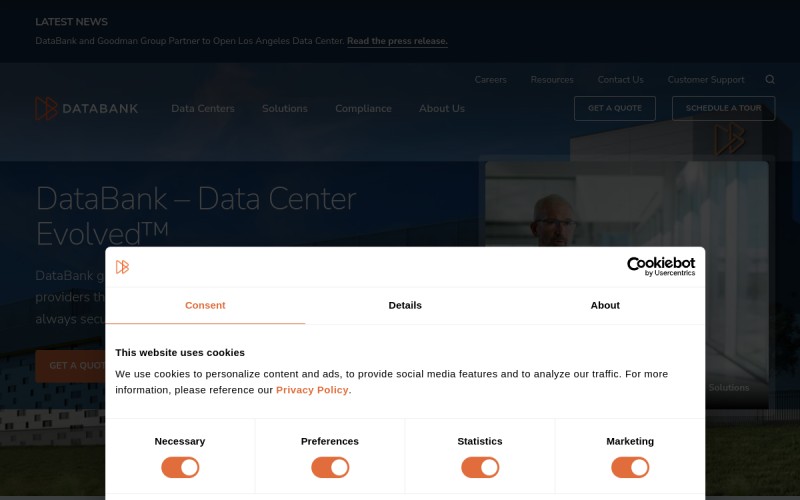This screenshot has height=500, width=800.
Task: Open the About Us menu
Action: [x=442, y=109]
